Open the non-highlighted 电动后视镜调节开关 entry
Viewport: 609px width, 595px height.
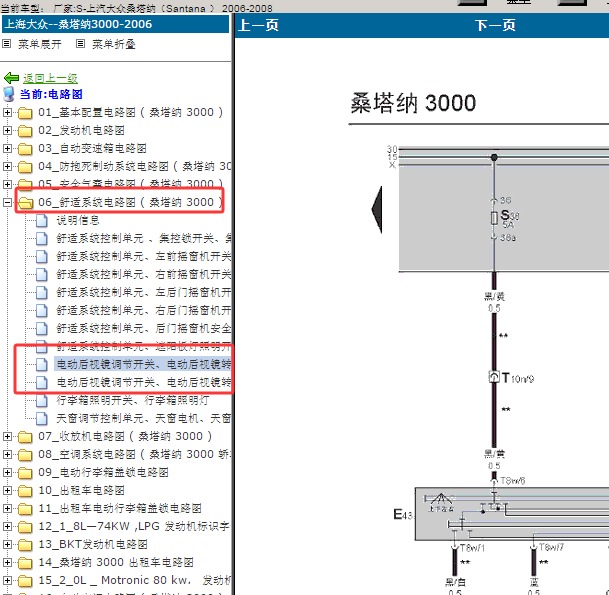tap(143, 382)
